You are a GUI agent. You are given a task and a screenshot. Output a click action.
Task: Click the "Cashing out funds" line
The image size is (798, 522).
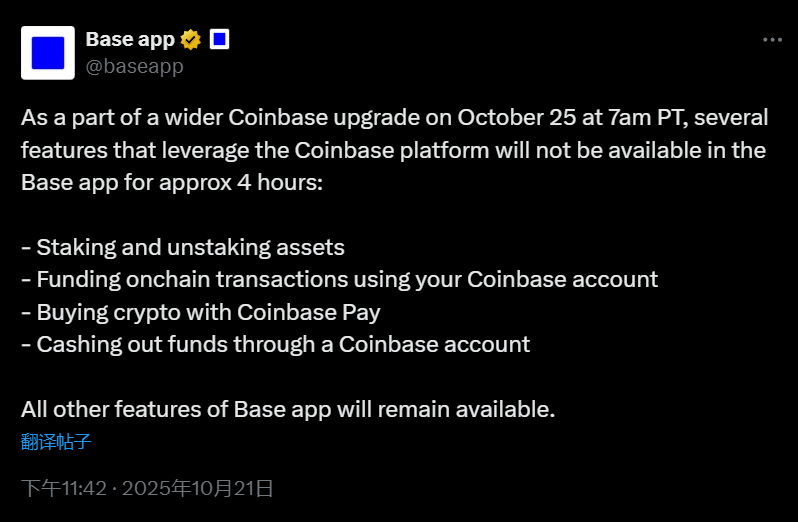(x=275, y=345)
